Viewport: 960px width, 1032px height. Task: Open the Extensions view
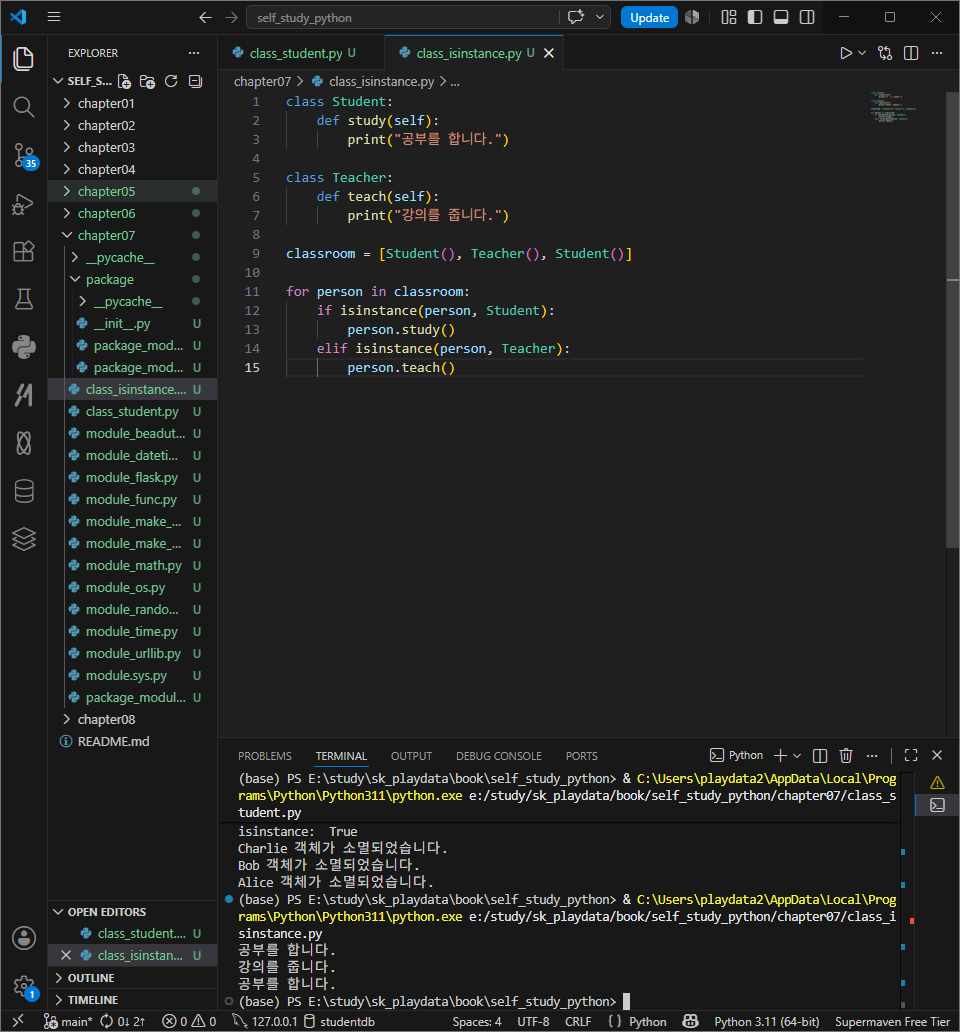tap(24, 251)
